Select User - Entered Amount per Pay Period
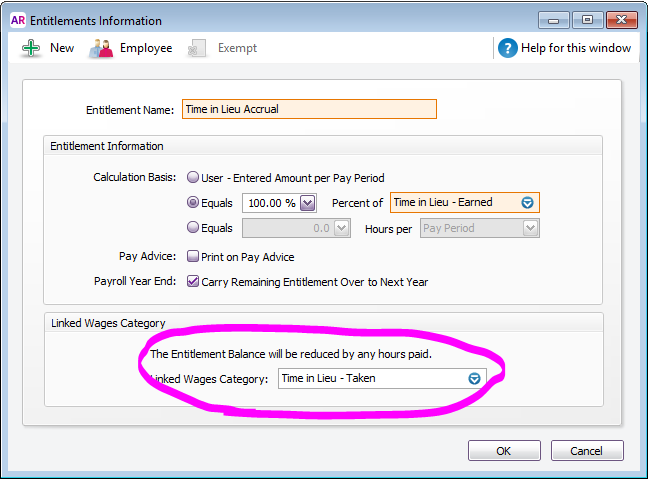The height and width of the screenshot is (485, 649). pos(192,178)
